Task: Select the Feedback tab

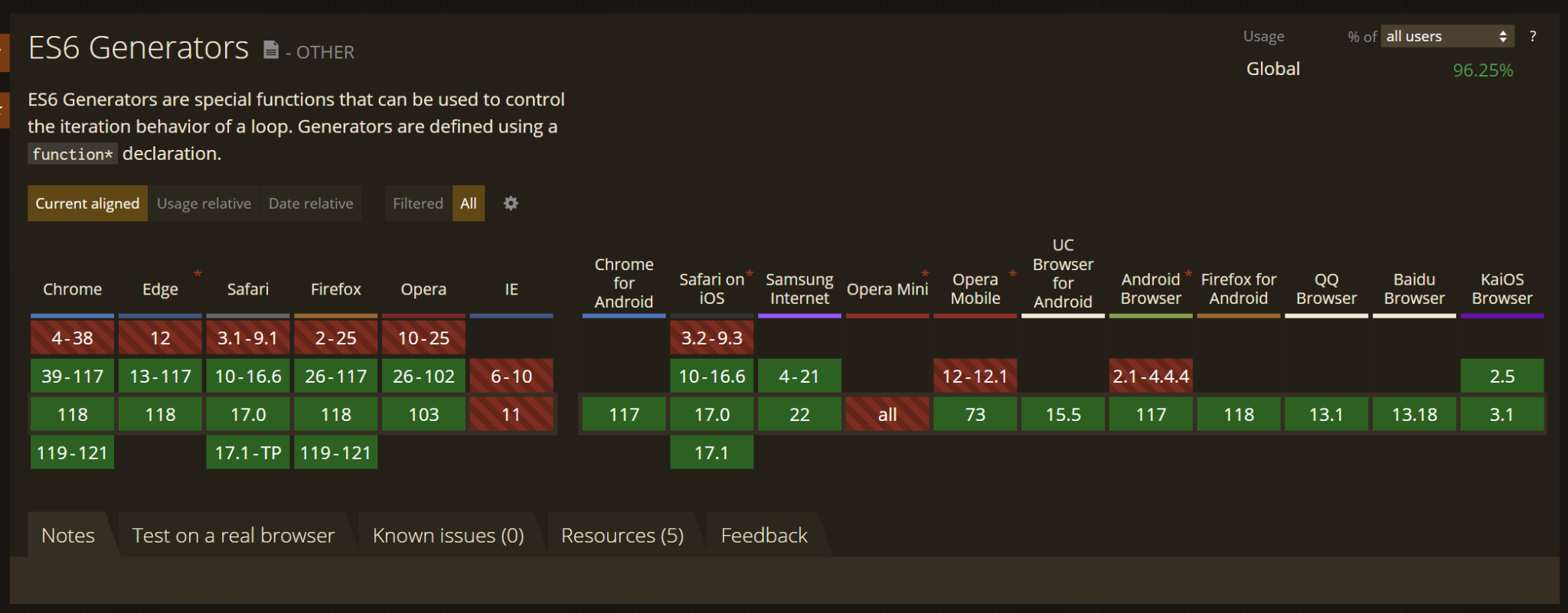Action: click(763, 535)
